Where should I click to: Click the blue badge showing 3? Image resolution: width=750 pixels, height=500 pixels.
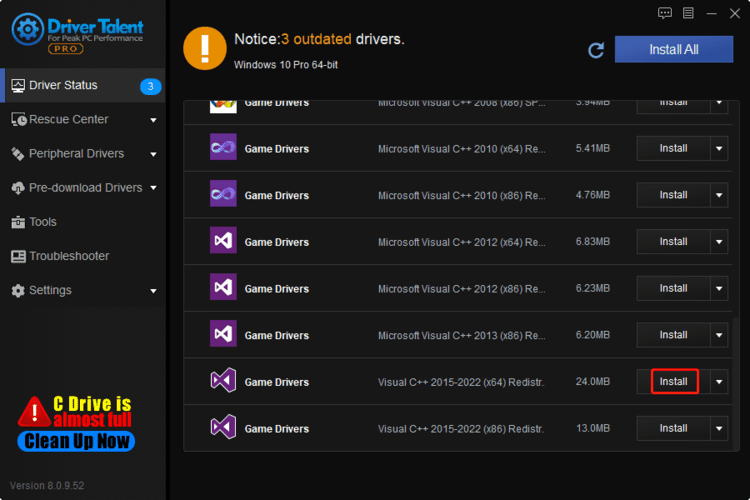[151, 86]
